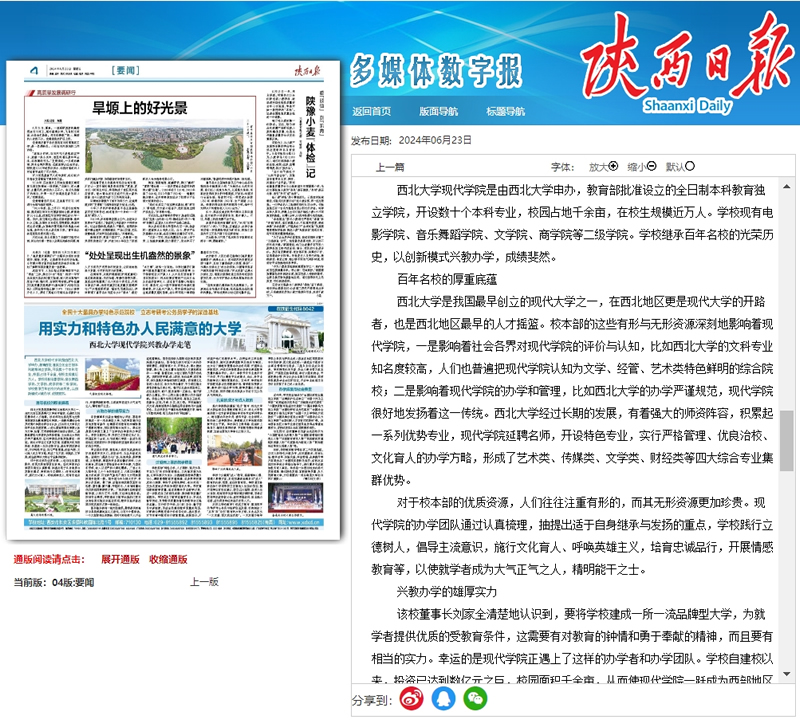The image size is (800, 720).
Task: Open 版面导航 page navigation
Action: click(438, 111)
